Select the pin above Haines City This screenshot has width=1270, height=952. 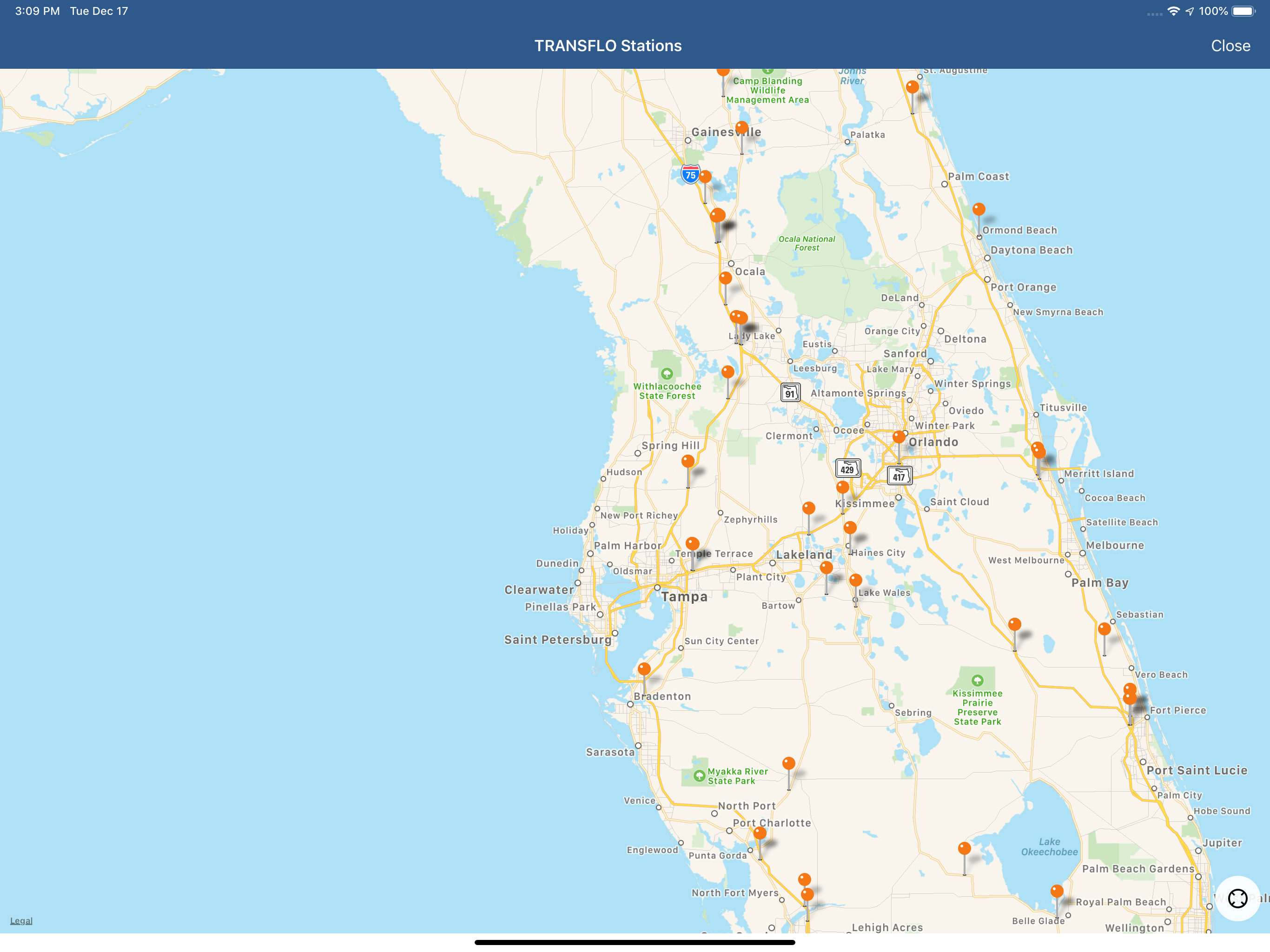pos(850,528)
